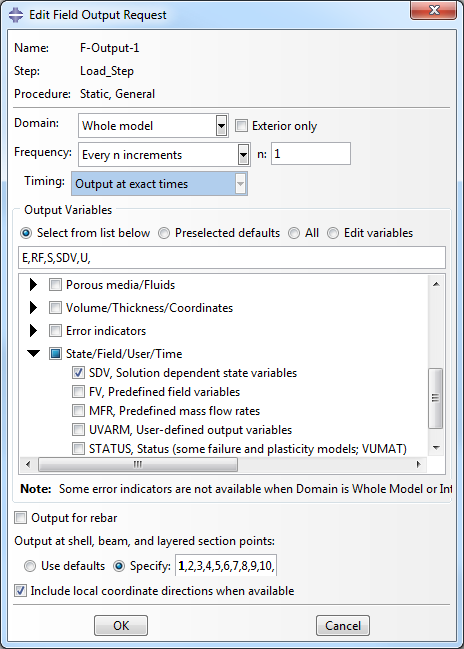Click the Porous media/Fluids label
The height and width of the screenshot is (649, 464).
point(120,285)
